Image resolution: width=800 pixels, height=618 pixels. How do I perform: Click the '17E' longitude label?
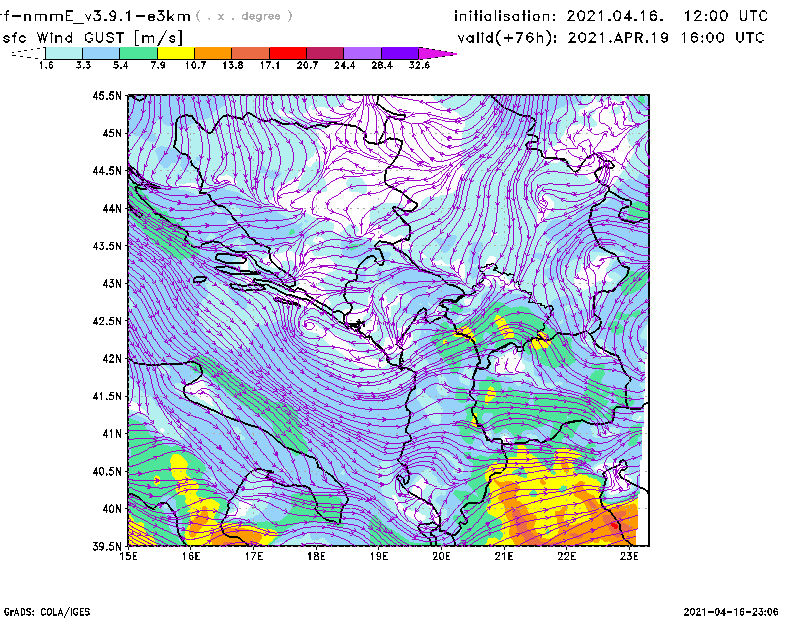[x=254, y=556]
